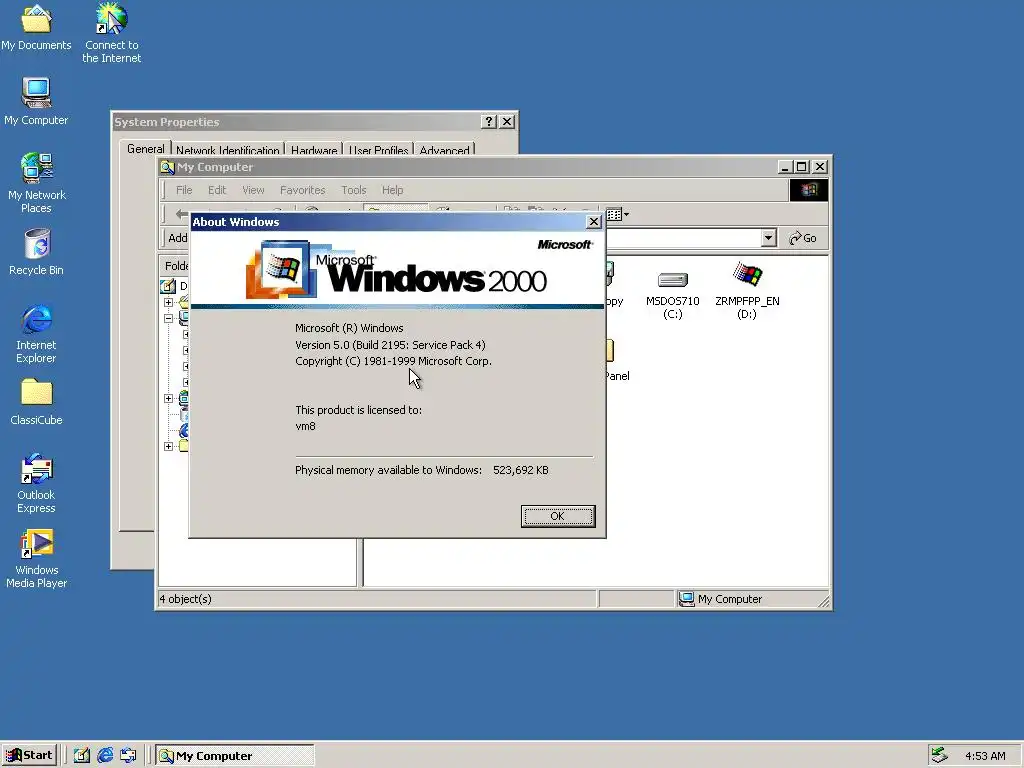
Task: Click Show Desktop in the Quick Launch bar
Action: (x=82, y=756)
